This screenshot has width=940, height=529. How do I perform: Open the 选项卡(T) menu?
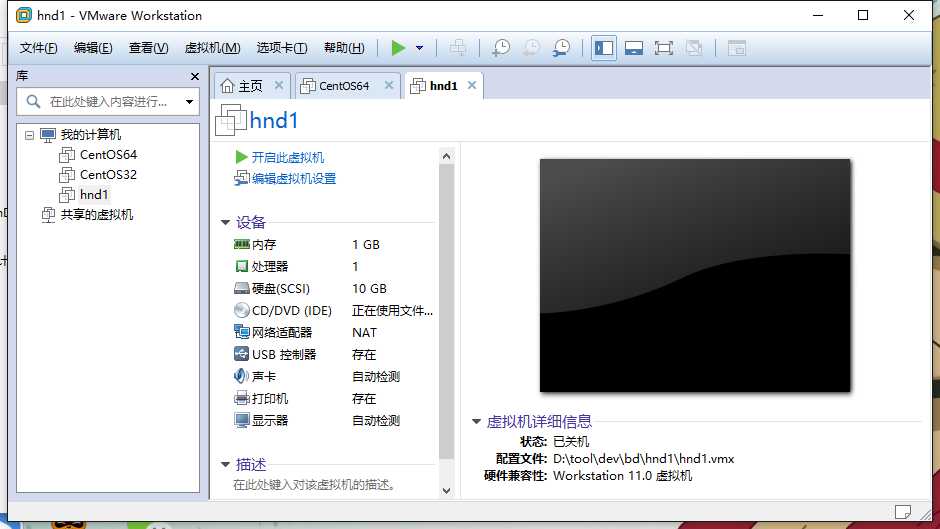282,48
